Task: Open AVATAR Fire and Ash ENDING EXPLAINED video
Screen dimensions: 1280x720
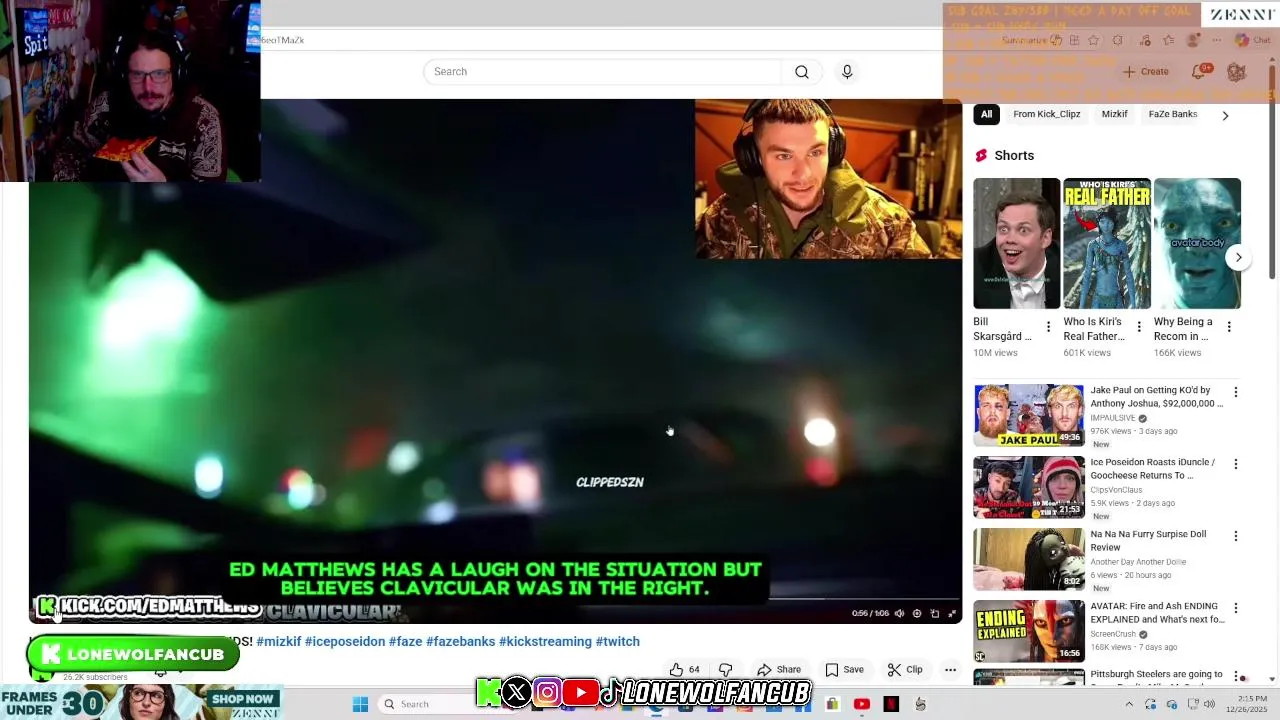Action: point(1029,631)
